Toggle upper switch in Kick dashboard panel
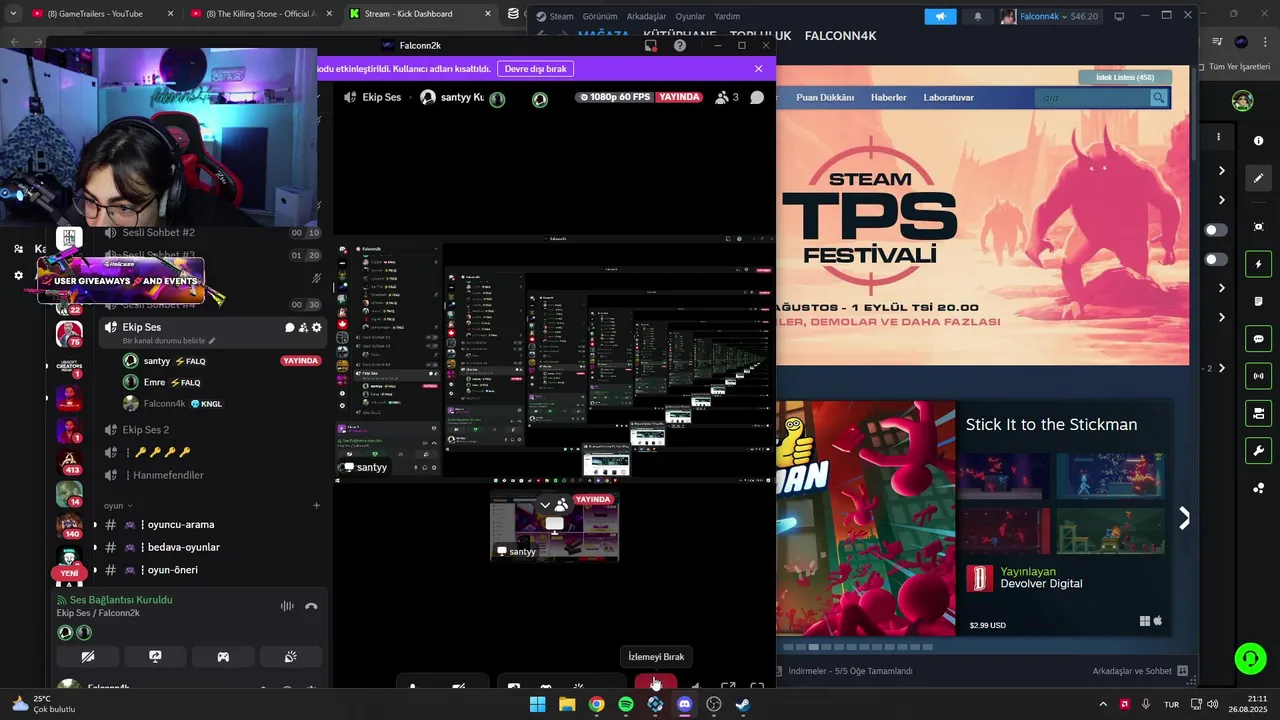Viewport: 1280px width, 720px height. click(x=1215, y=230)
